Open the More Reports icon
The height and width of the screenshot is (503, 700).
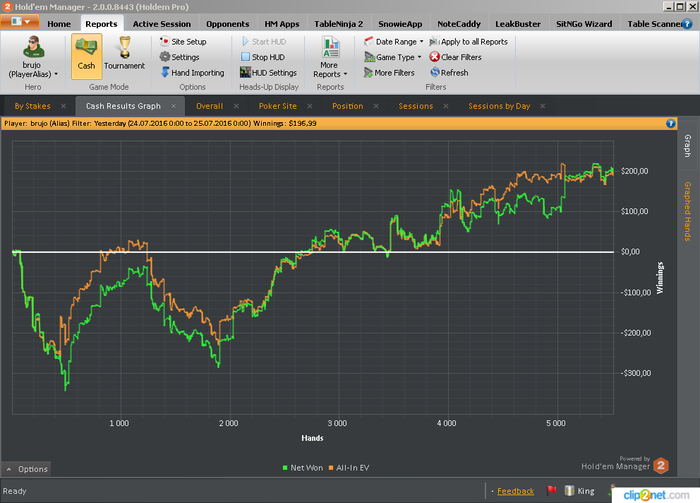pyautogui.click(x=330, y=47)
